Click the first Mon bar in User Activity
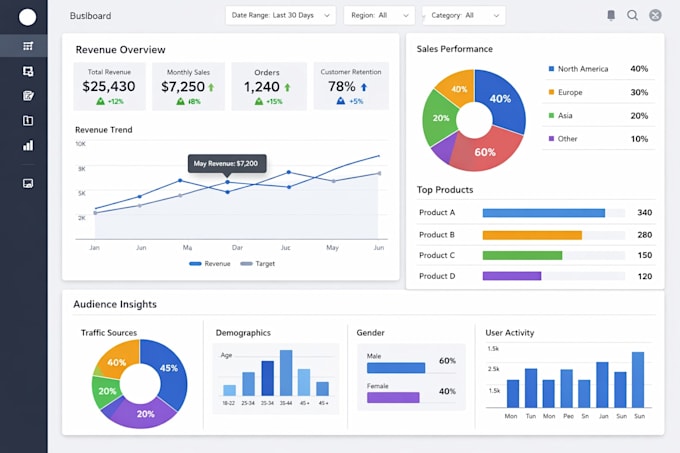 coord(513,394)
